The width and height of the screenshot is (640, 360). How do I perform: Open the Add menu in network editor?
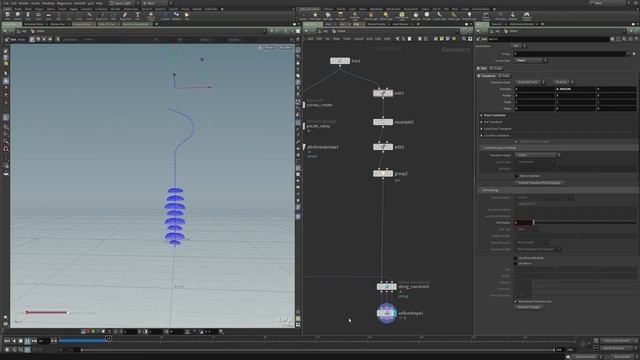point(310,39)
